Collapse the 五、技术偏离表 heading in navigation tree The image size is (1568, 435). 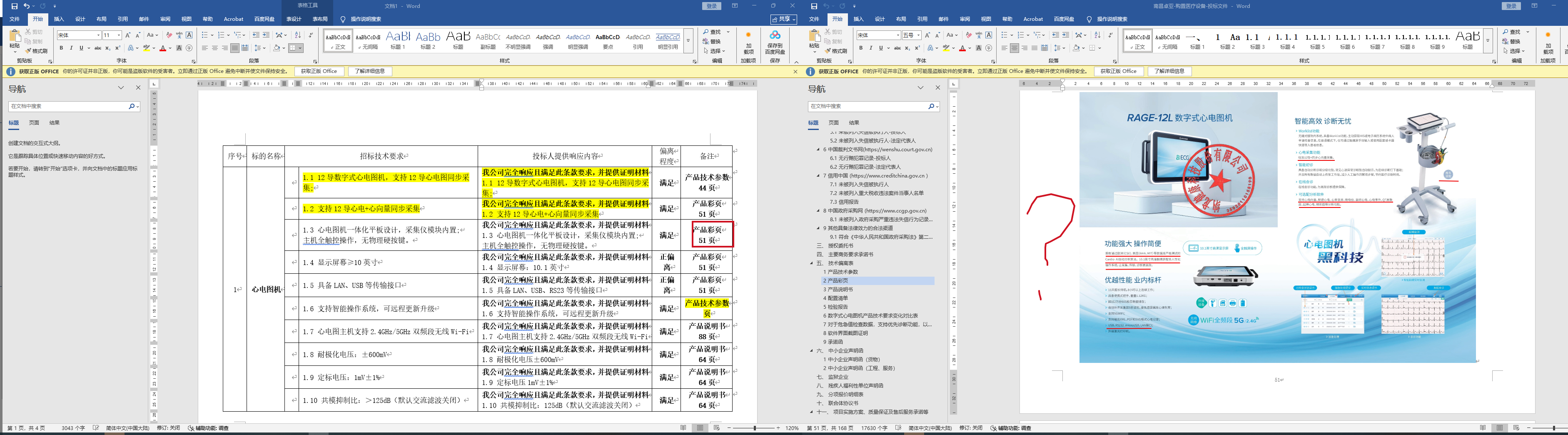pyautogui.click(x=811, y=263)
